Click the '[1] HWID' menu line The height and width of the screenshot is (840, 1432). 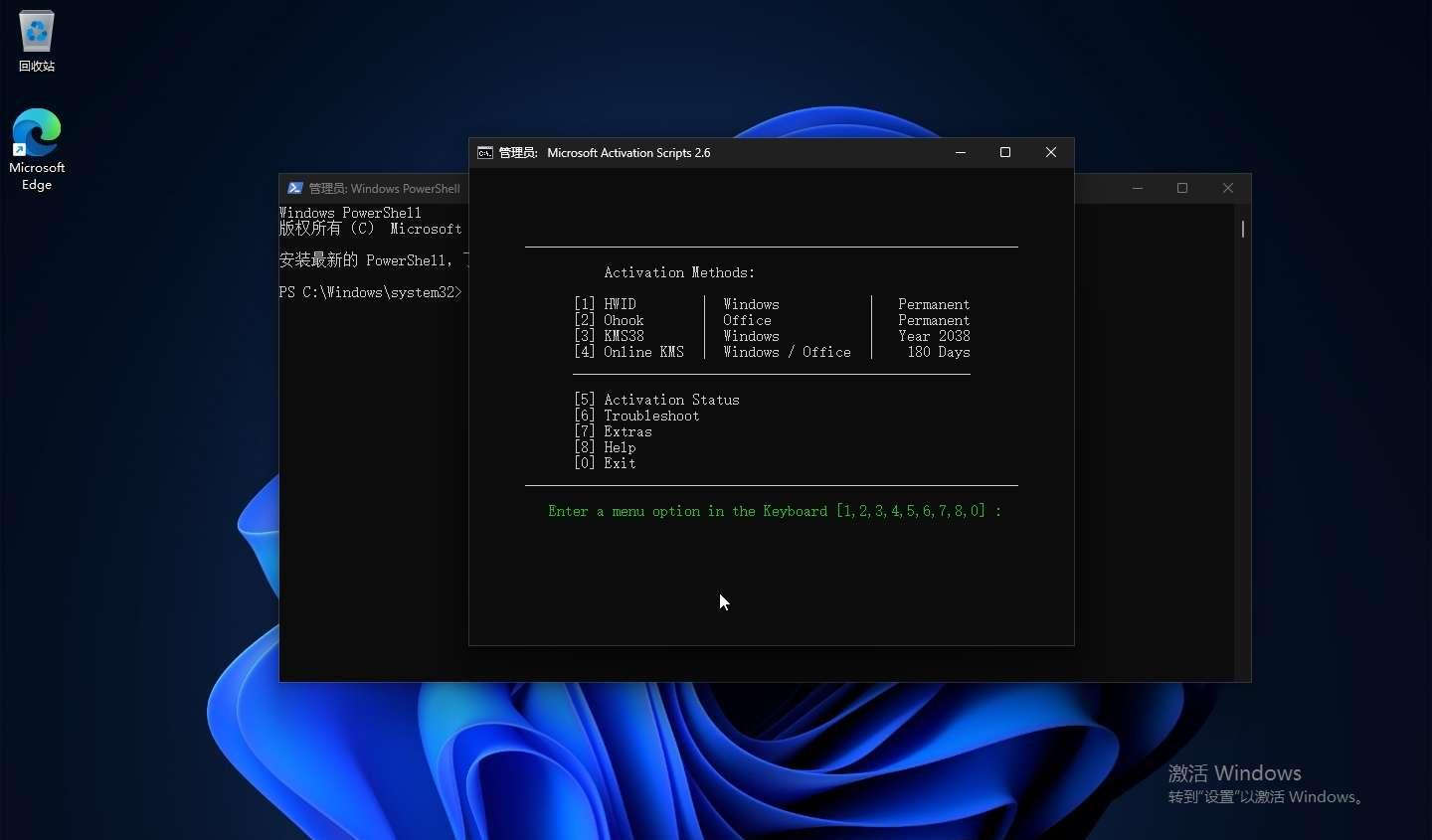coord(605,304)
